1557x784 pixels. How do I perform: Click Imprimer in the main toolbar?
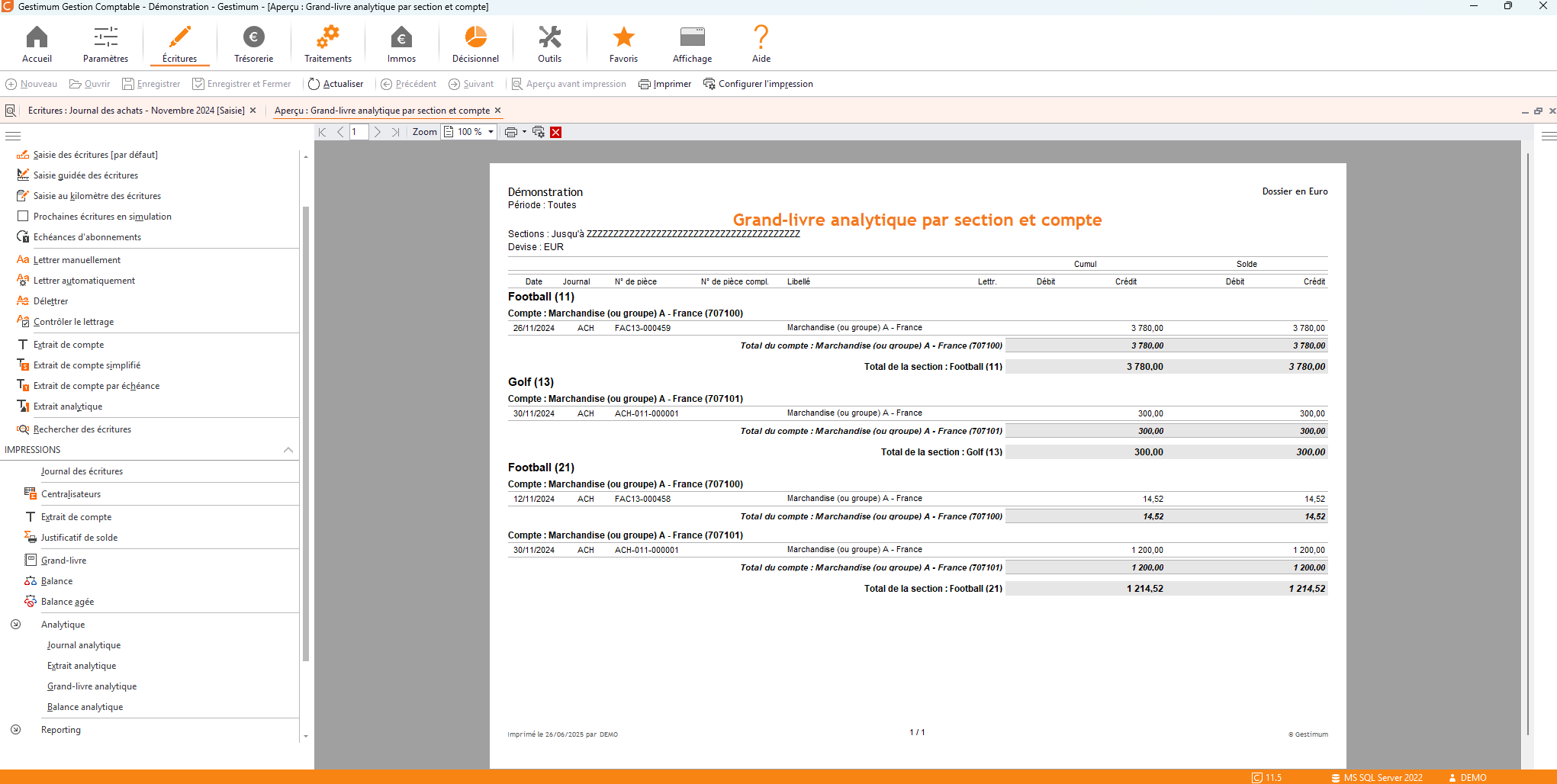coord(665,84)
